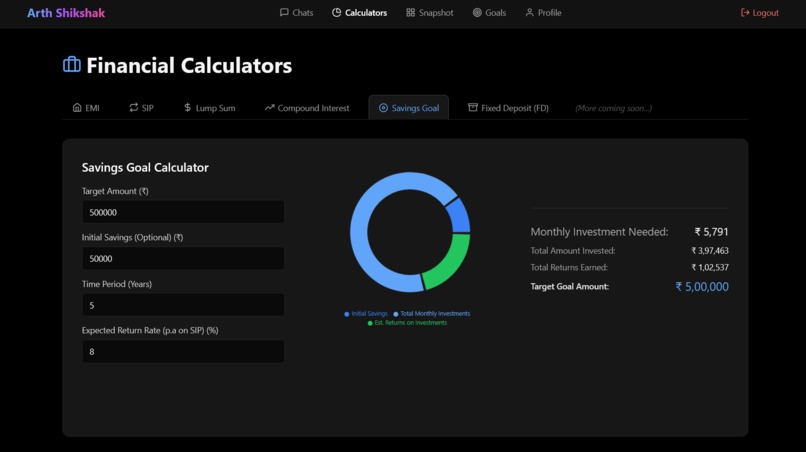This screenshot has height=452, width=806.
Task: Click the Profile person icon
Action: (x=529, y=12)
